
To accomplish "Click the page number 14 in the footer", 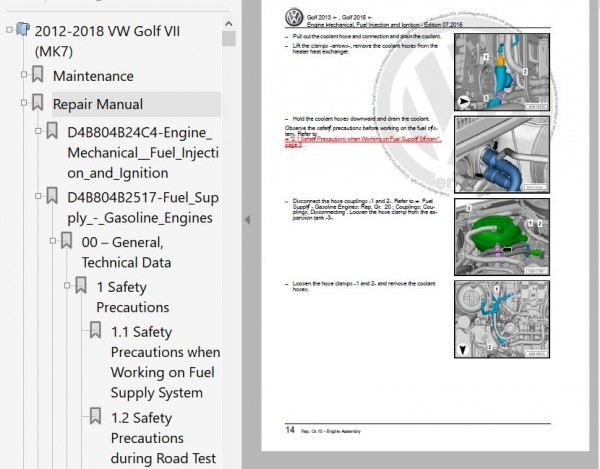I will point(290,430).
